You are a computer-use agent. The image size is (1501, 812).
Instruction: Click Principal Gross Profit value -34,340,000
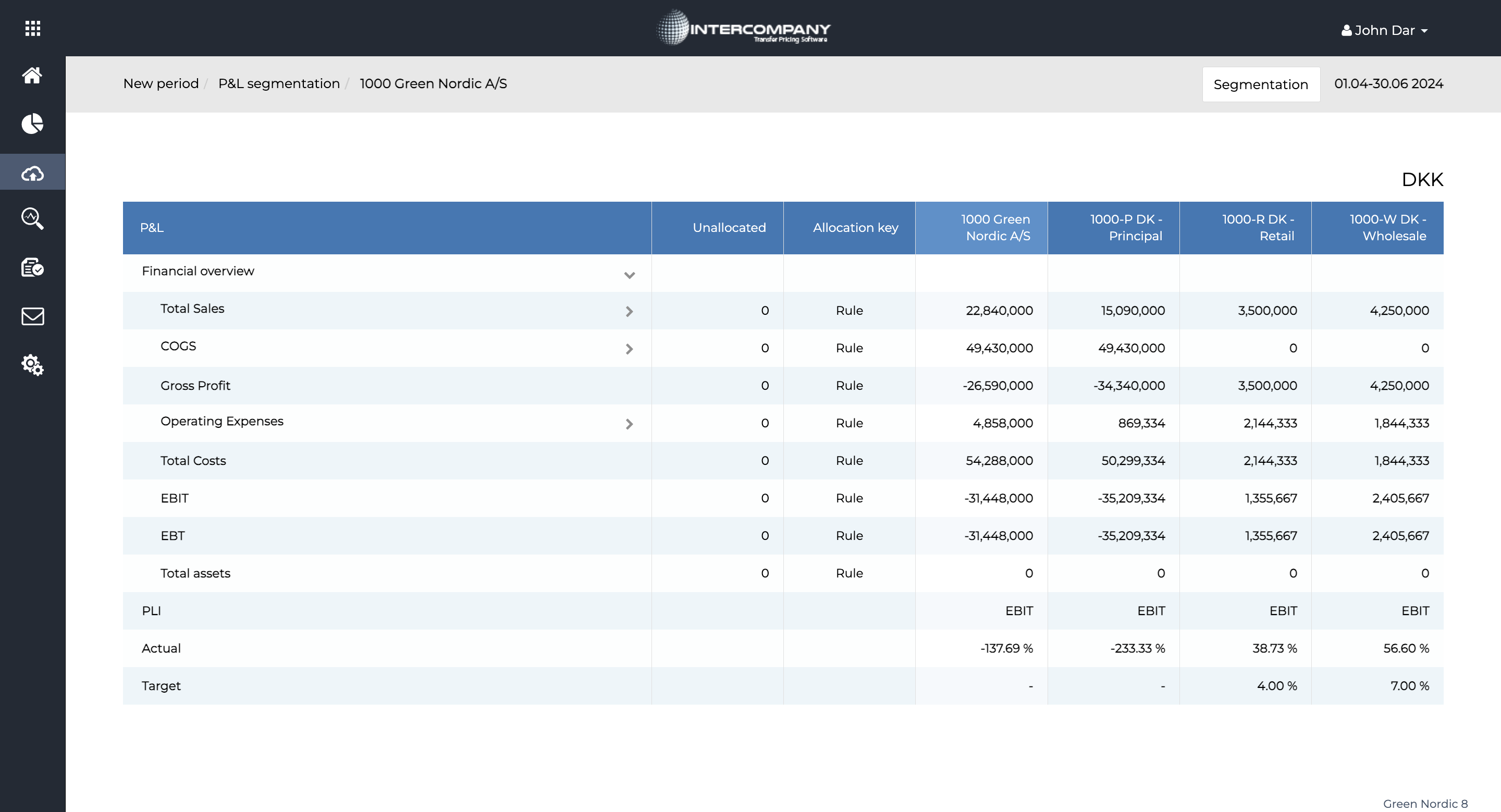coord(1129,386)
